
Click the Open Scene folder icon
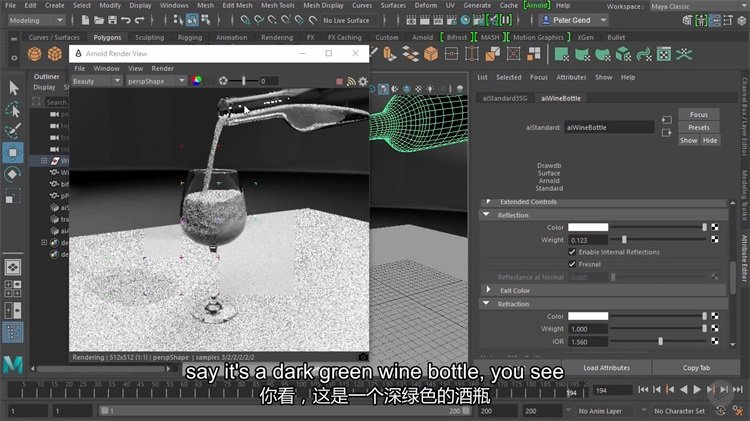coord(99,20)
